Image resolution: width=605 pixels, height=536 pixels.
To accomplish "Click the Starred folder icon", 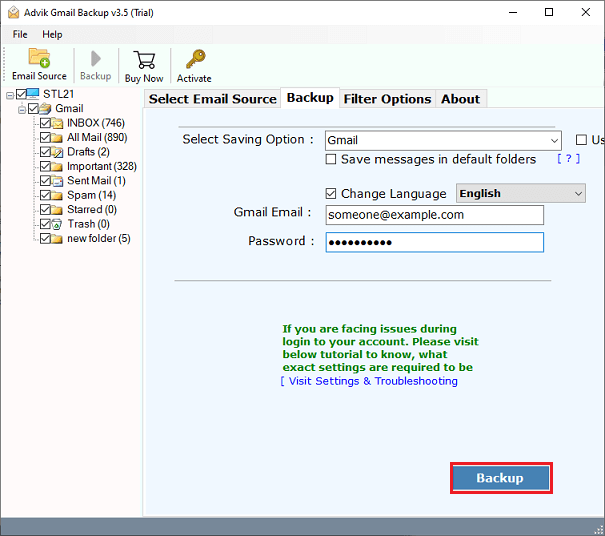I will (57, 210).
